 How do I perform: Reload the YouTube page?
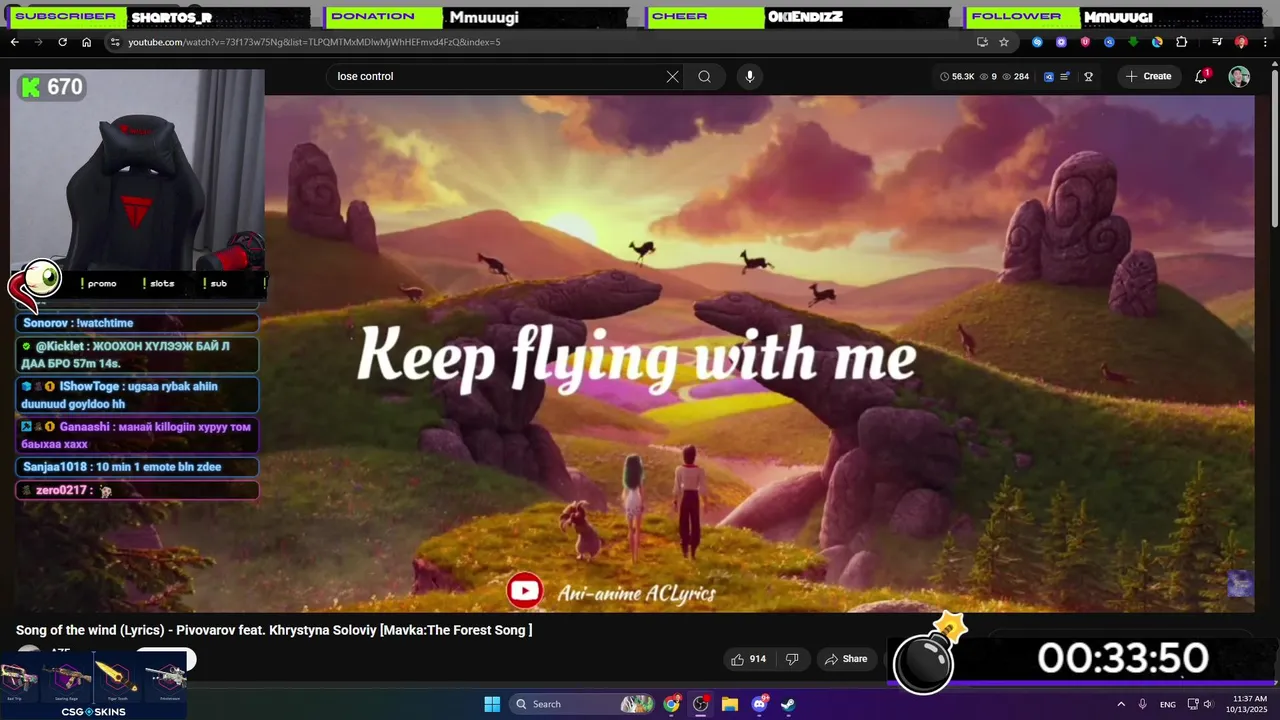pyautogui.click(x=62, y=42)
